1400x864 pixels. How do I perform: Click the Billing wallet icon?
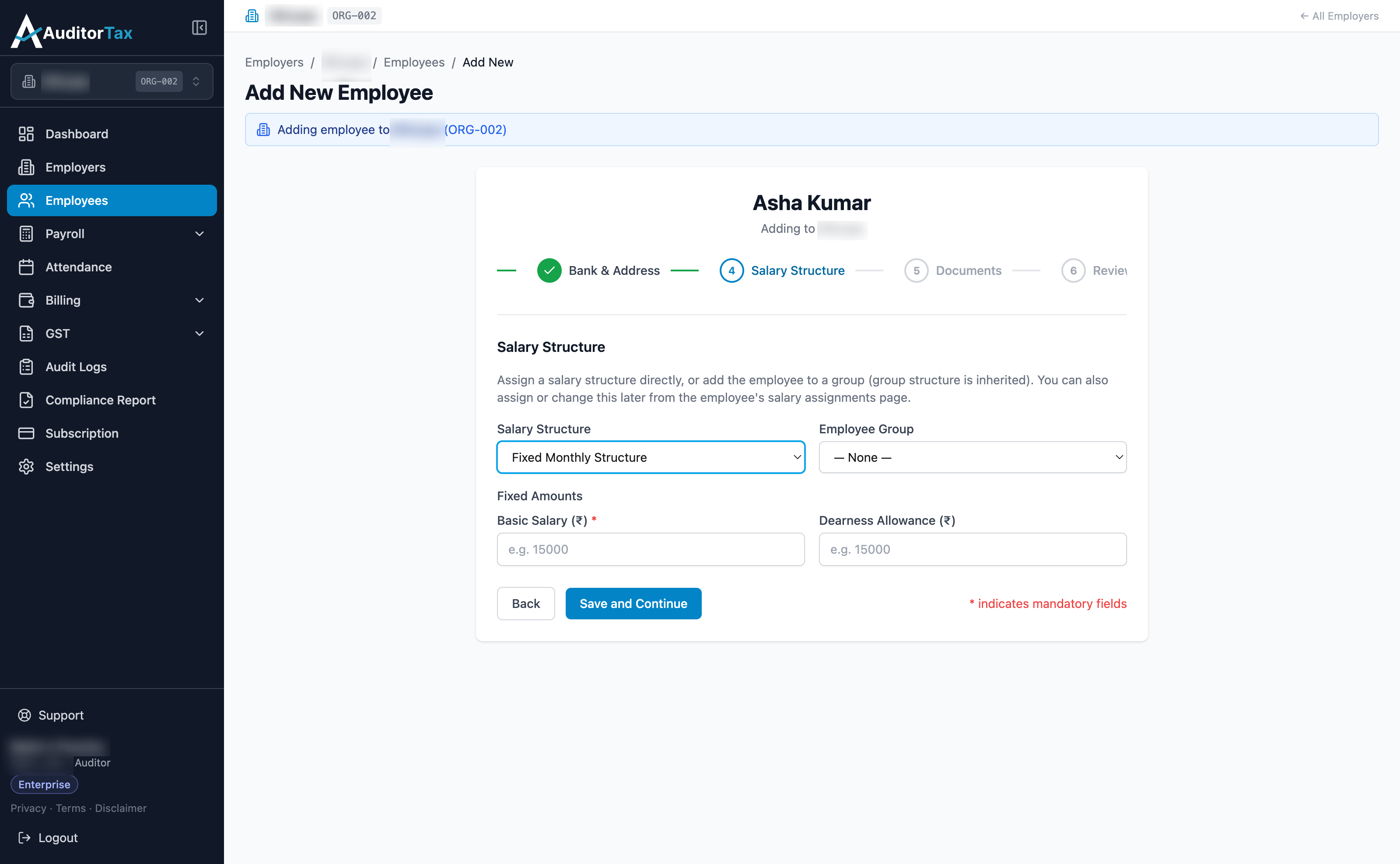(x=26, y=300)
